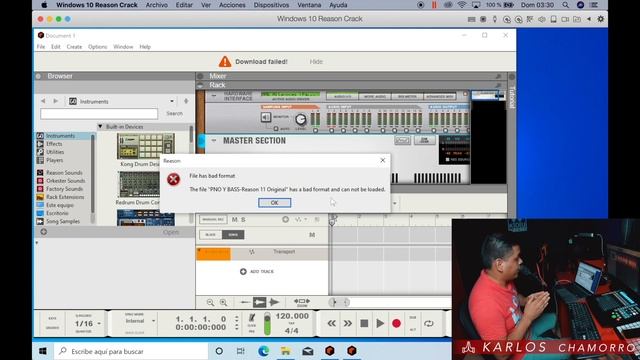Rewind the transport

331,324
